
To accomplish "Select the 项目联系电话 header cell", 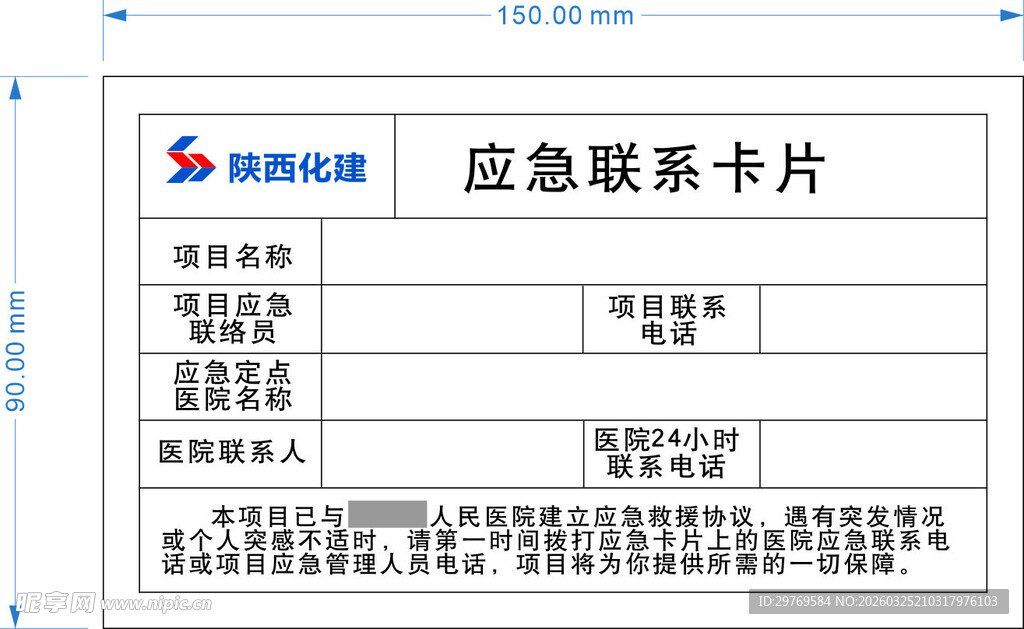I will pos(668,320).
